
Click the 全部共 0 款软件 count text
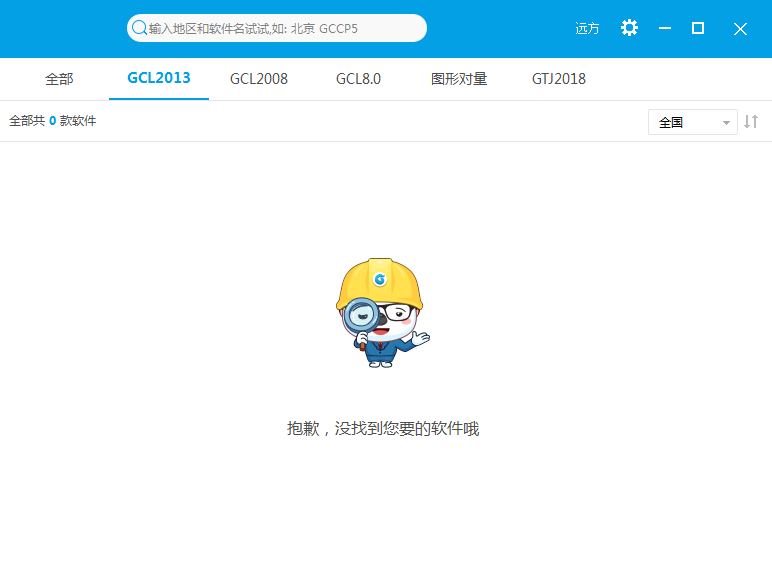pos(53,121)
